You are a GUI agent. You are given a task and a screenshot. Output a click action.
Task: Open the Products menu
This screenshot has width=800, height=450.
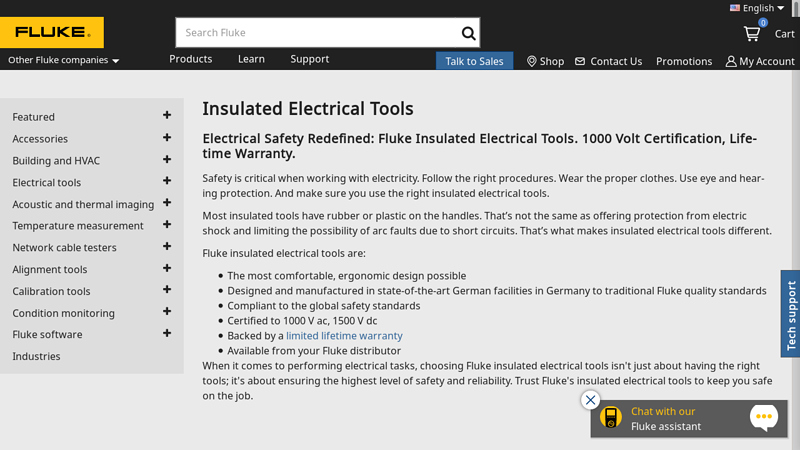click(190, 59)
